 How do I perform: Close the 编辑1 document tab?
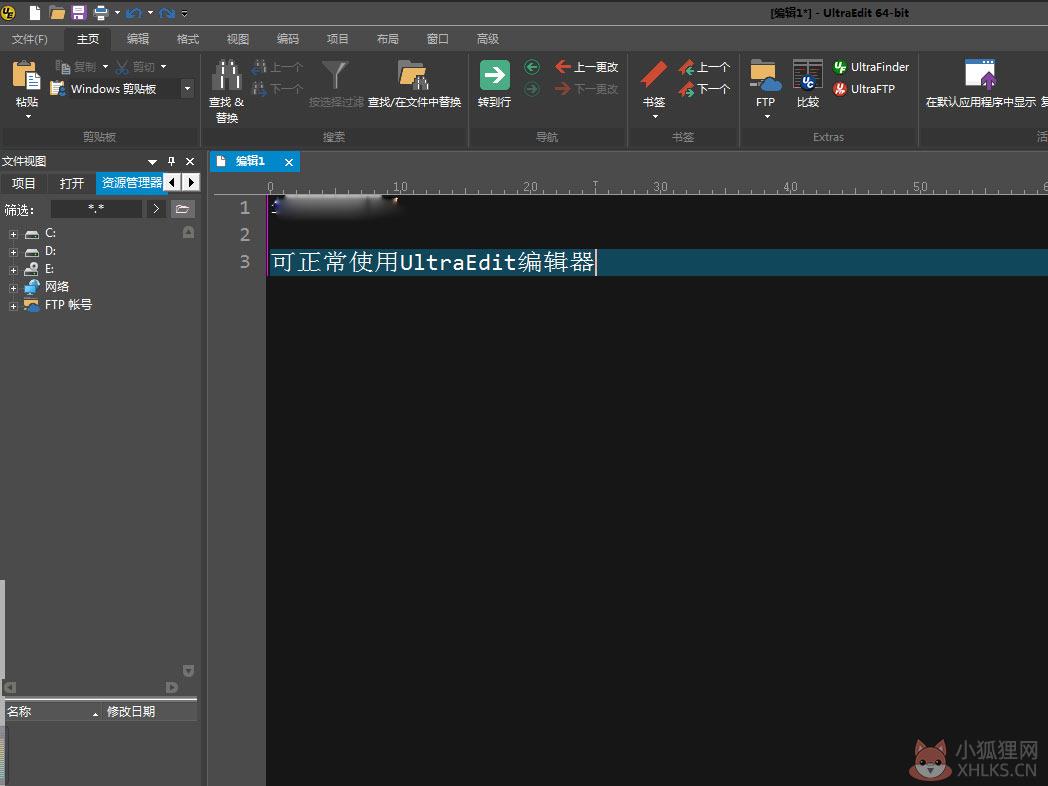tap(289, 162)
